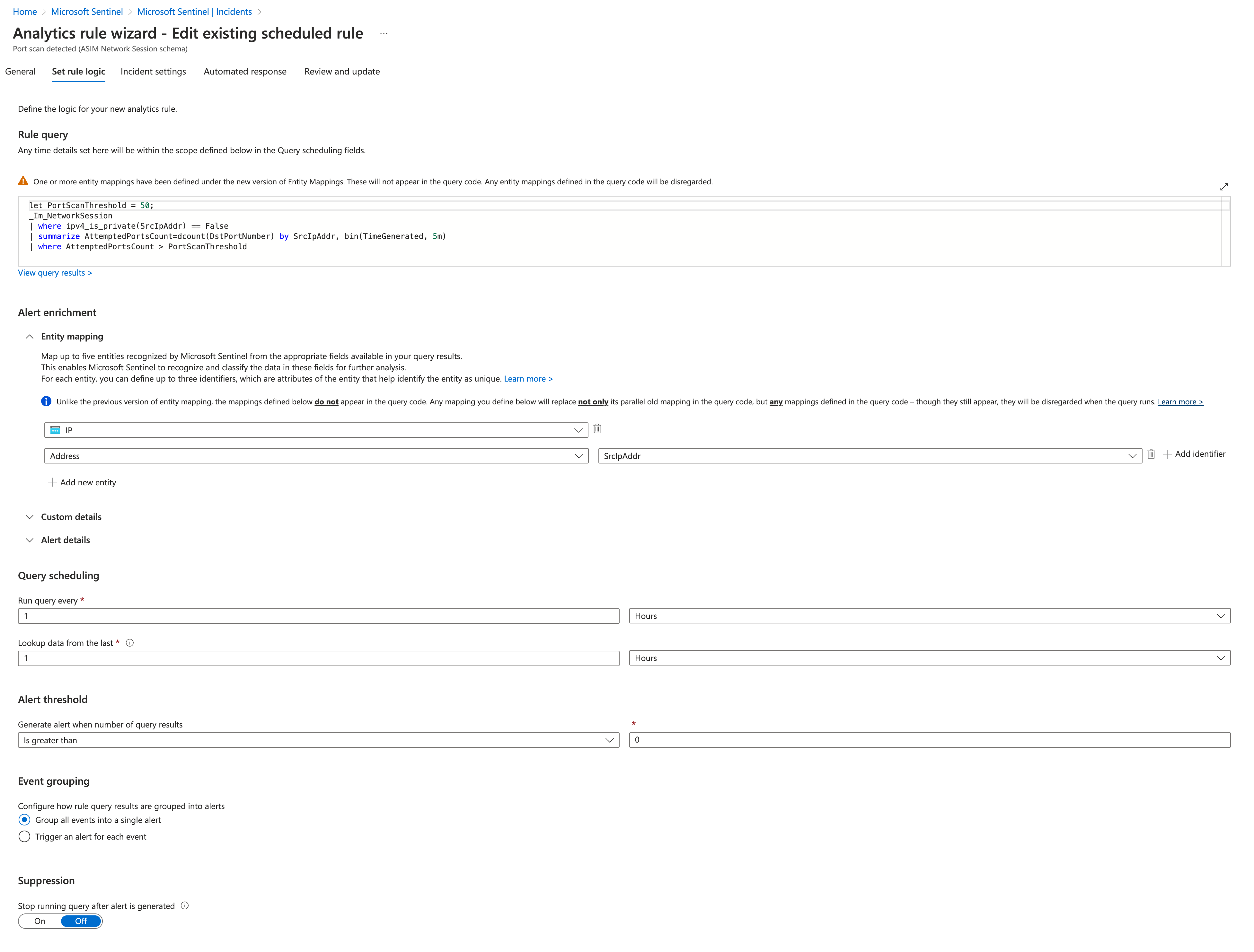Click the Lookup data info icon

tap(130, 643)
